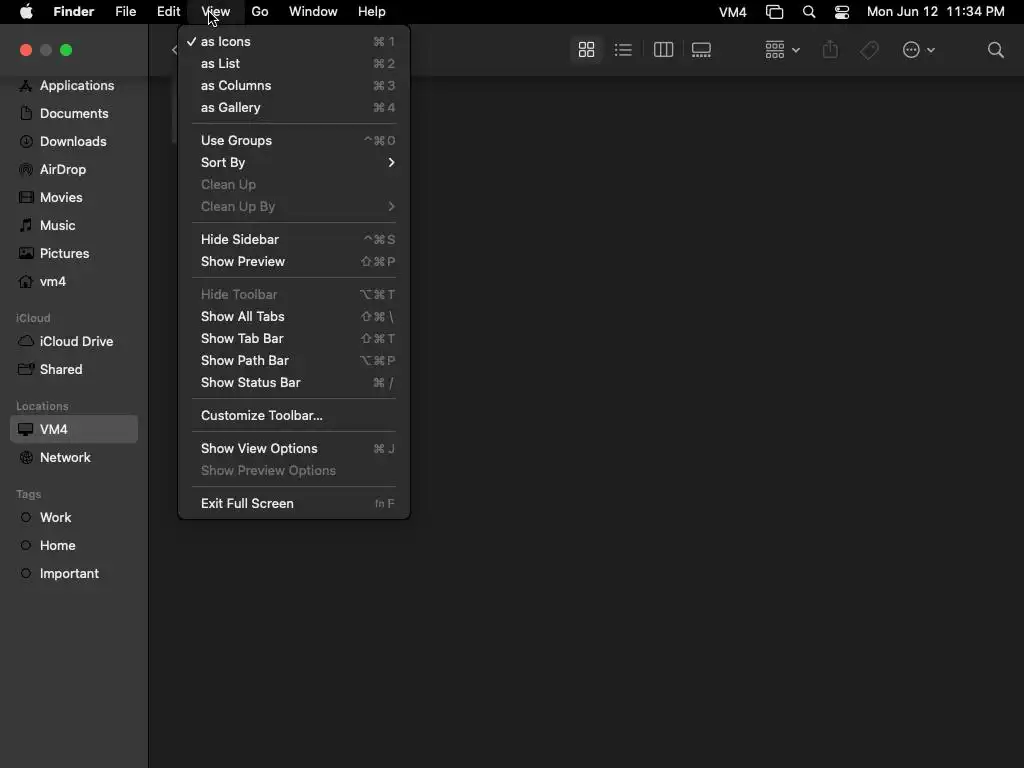Open the More actions ellipsis menu
Screen dimensions: 1024x768
click(918, 50)
